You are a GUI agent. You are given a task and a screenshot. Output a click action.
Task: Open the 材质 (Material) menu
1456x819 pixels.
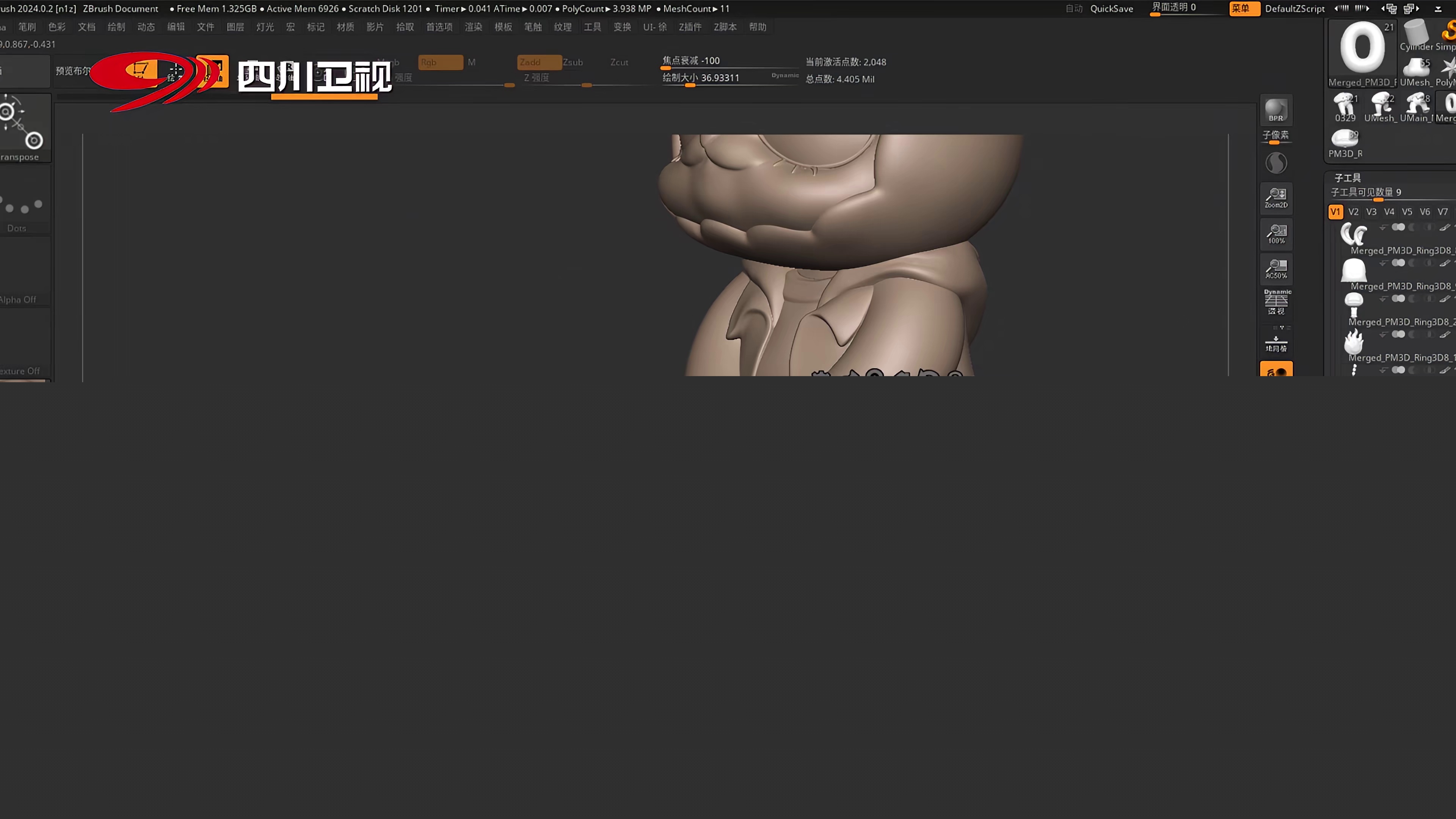click(x=345, y=27)
